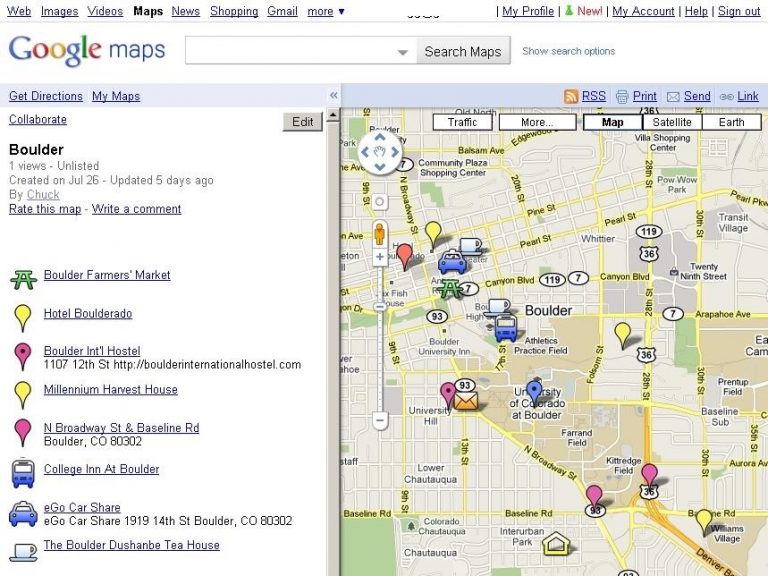
Task: Open the search box dropdown arrow
Action: [403, 52]
